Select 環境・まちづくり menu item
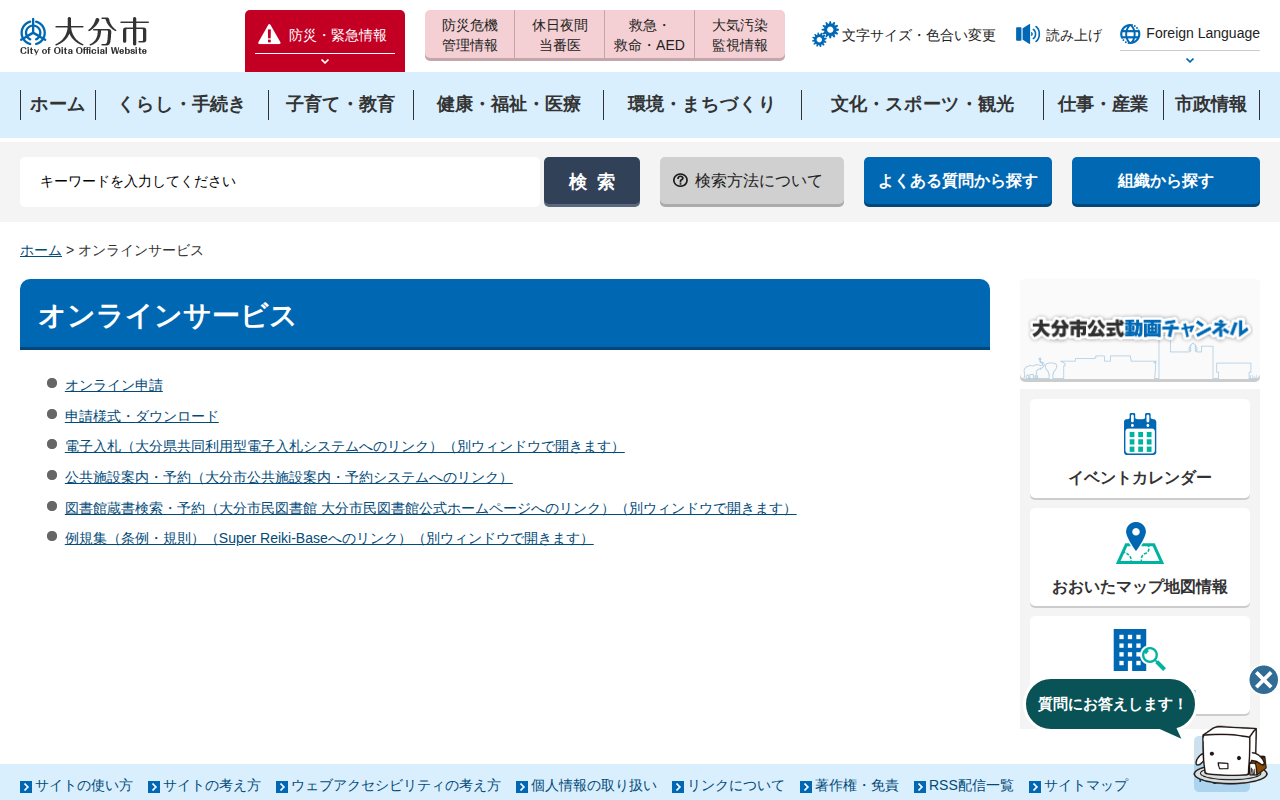 click(x=702, y=104)
